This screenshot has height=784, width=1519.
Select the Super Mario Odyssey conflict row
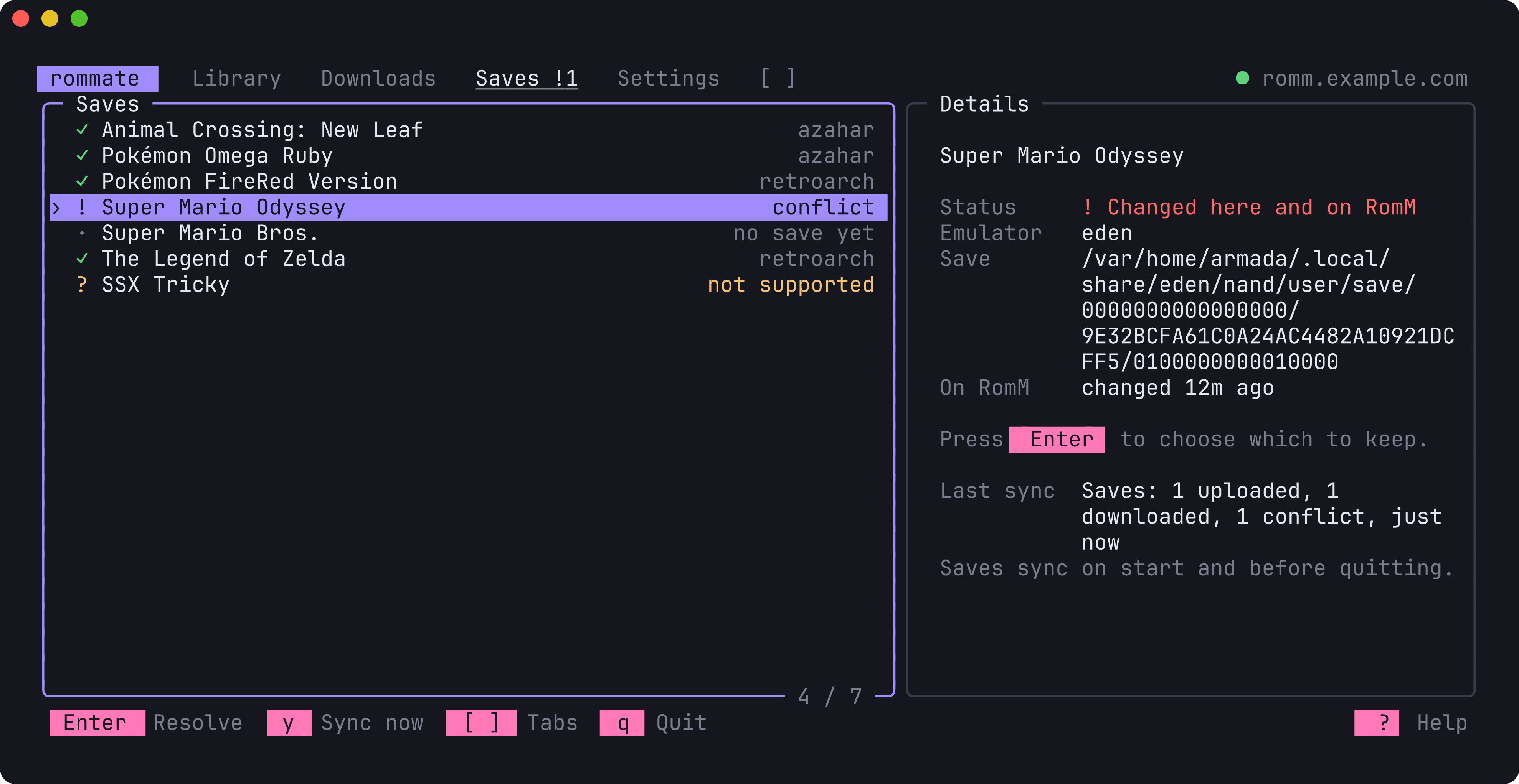(x=468, y=208)
